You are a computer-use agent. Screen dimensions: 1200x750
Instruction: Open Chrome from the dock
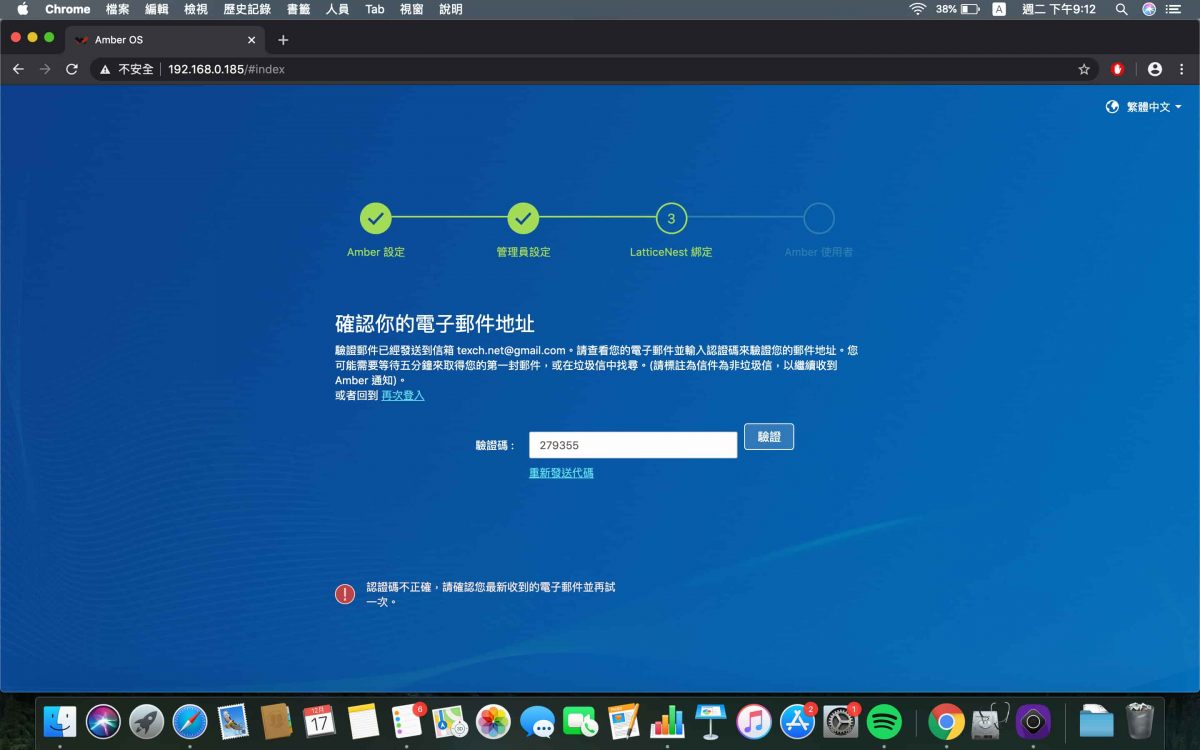(x=946, y=721)
